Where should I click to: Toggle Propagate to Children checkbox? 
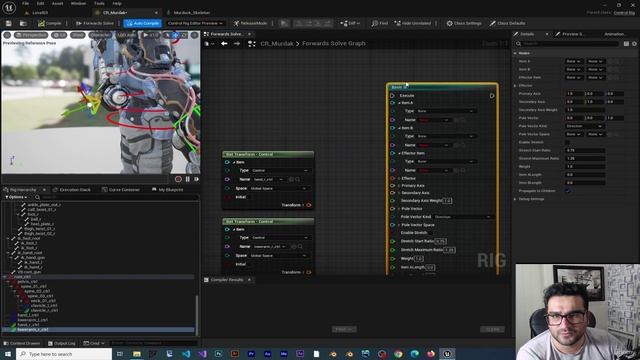coord(567,191)
